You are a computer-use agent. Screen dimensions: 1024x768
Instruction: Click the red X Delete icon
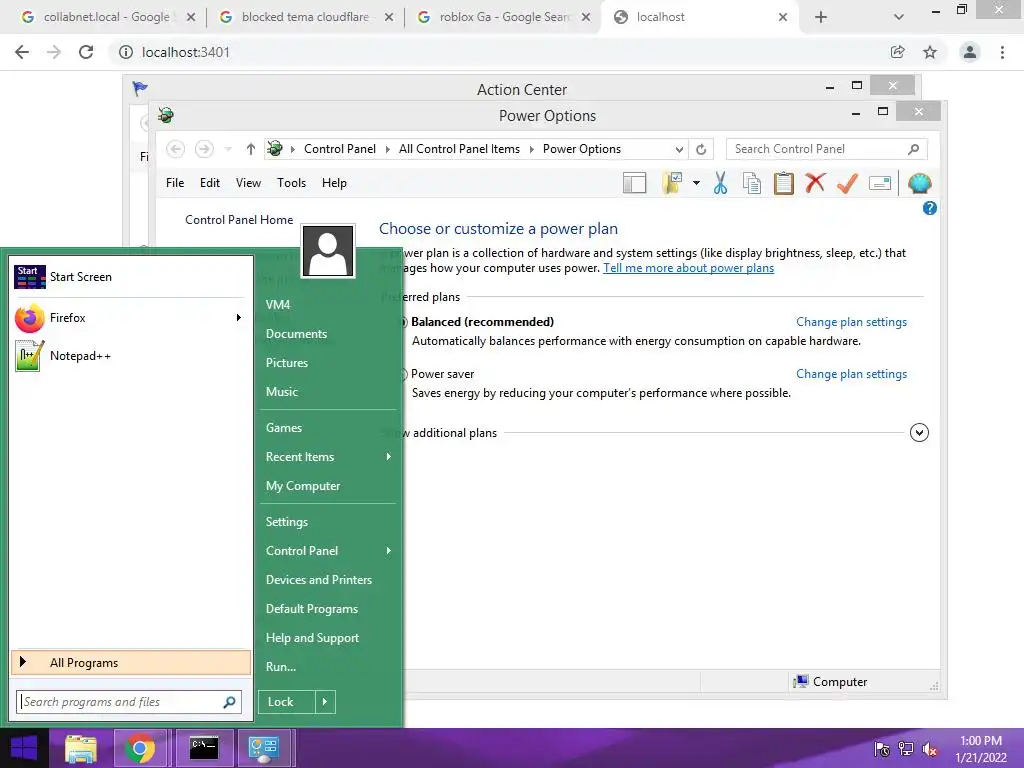[x=815, y=183]
